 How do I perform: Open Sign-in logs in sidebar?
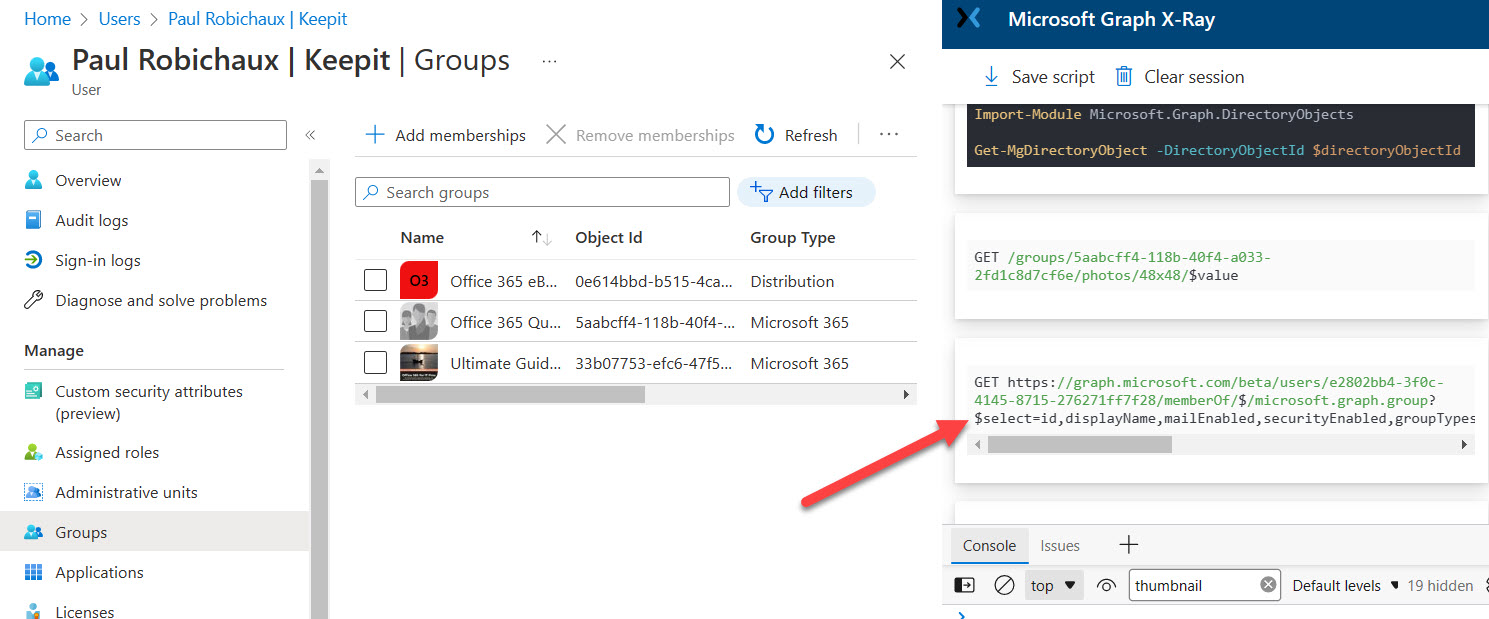pyautogui.click(x=97, y=261)
